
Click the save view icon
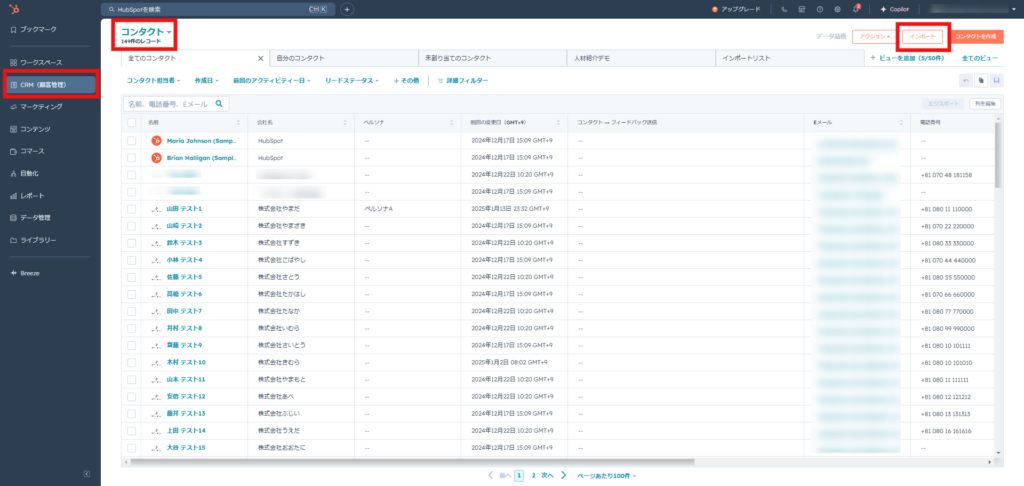pos(997,80)
